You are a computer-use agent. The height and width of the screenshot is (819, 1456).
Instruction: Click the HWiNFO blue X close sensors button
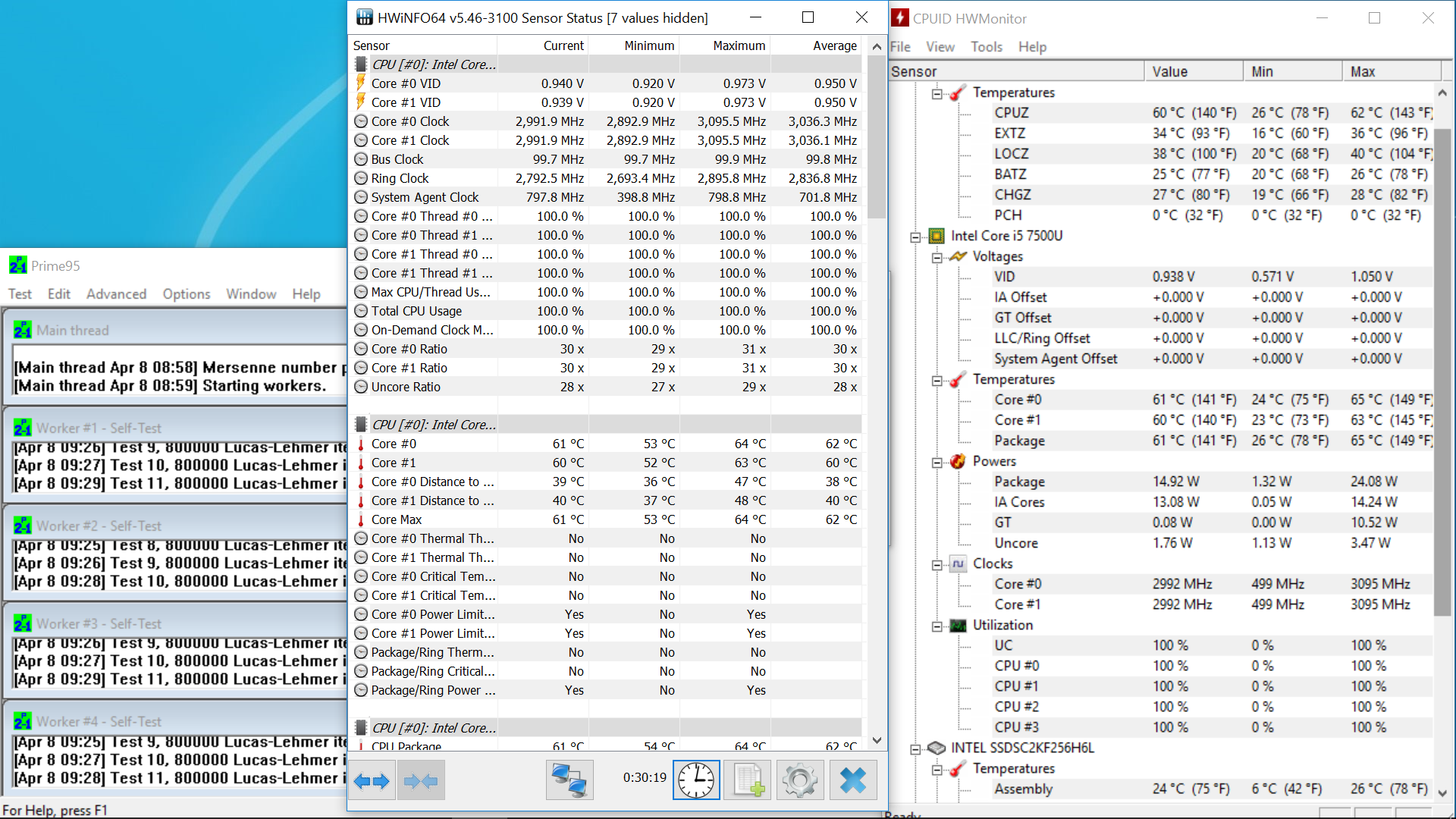[853, 780]
